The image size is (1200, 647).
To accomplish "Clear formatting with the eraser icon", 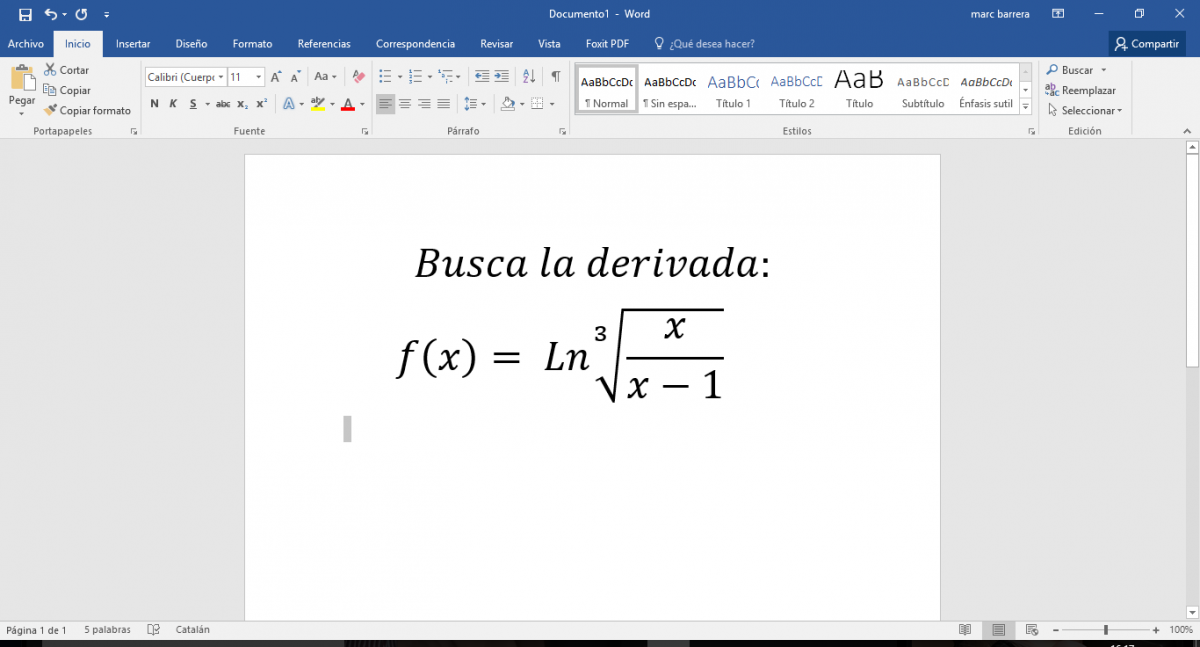I will coord(359,77).
